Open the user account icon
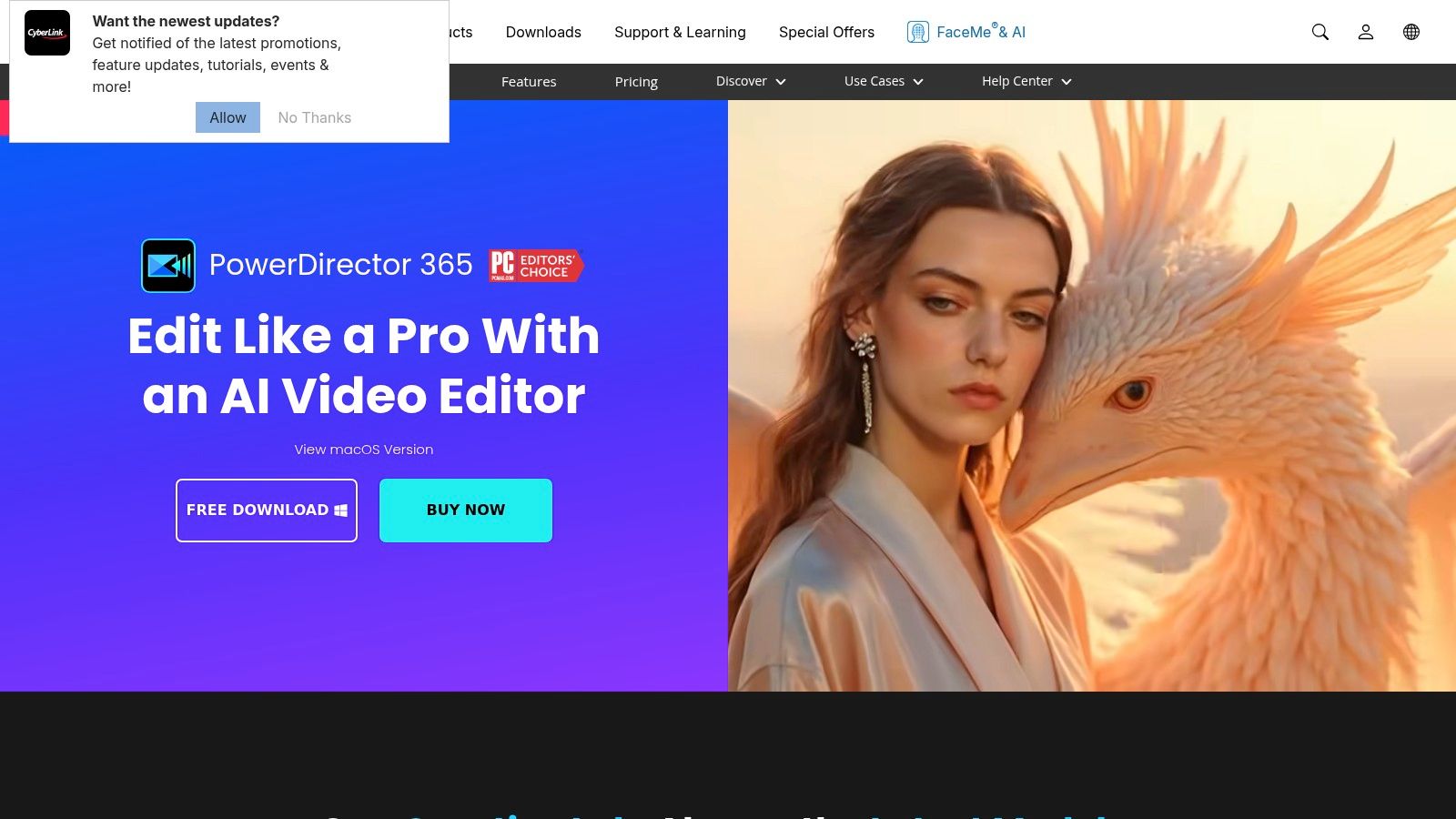 point(1366,32)
